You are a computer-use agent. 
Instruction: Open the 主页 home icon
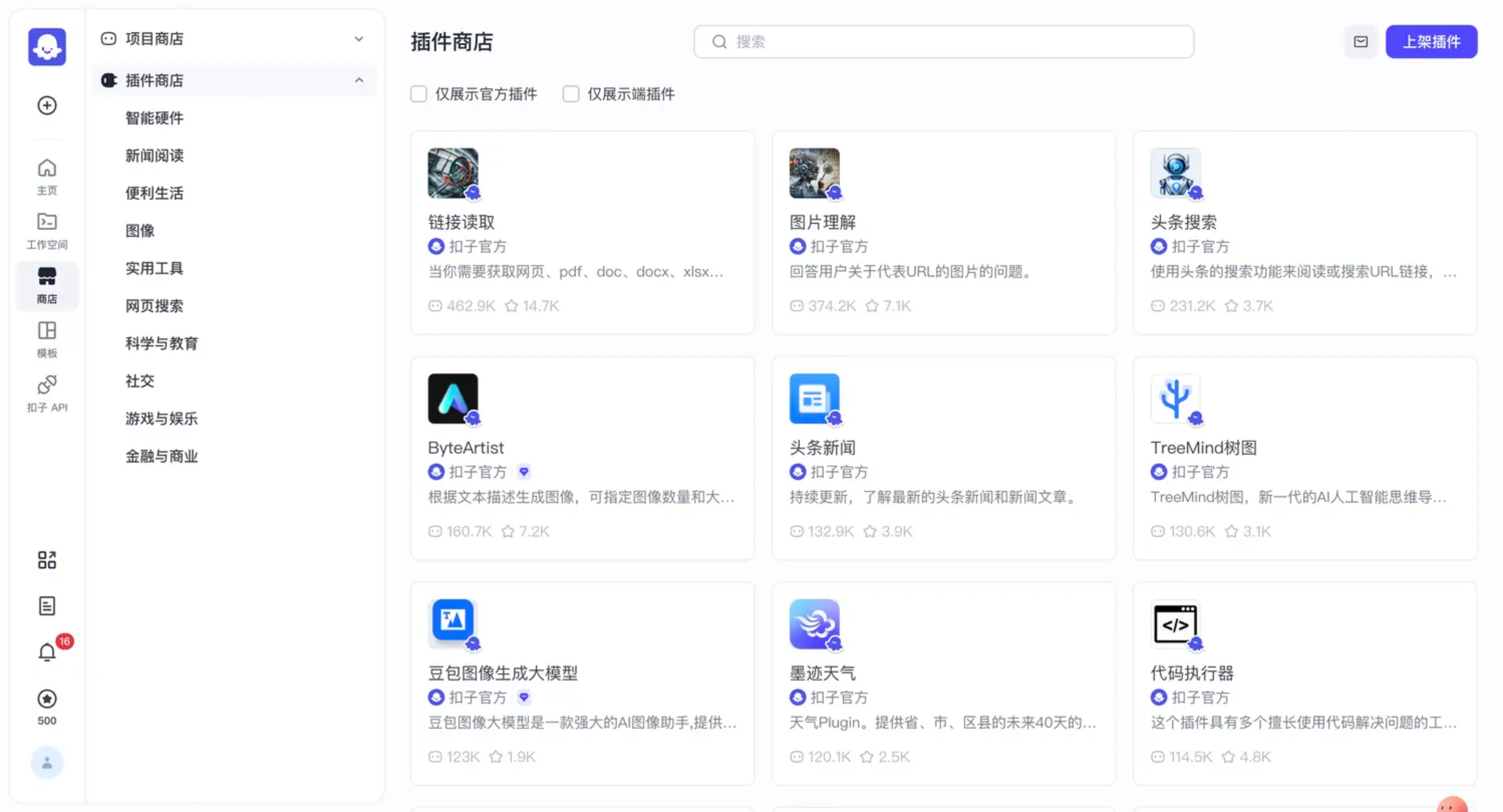point(46,176)
